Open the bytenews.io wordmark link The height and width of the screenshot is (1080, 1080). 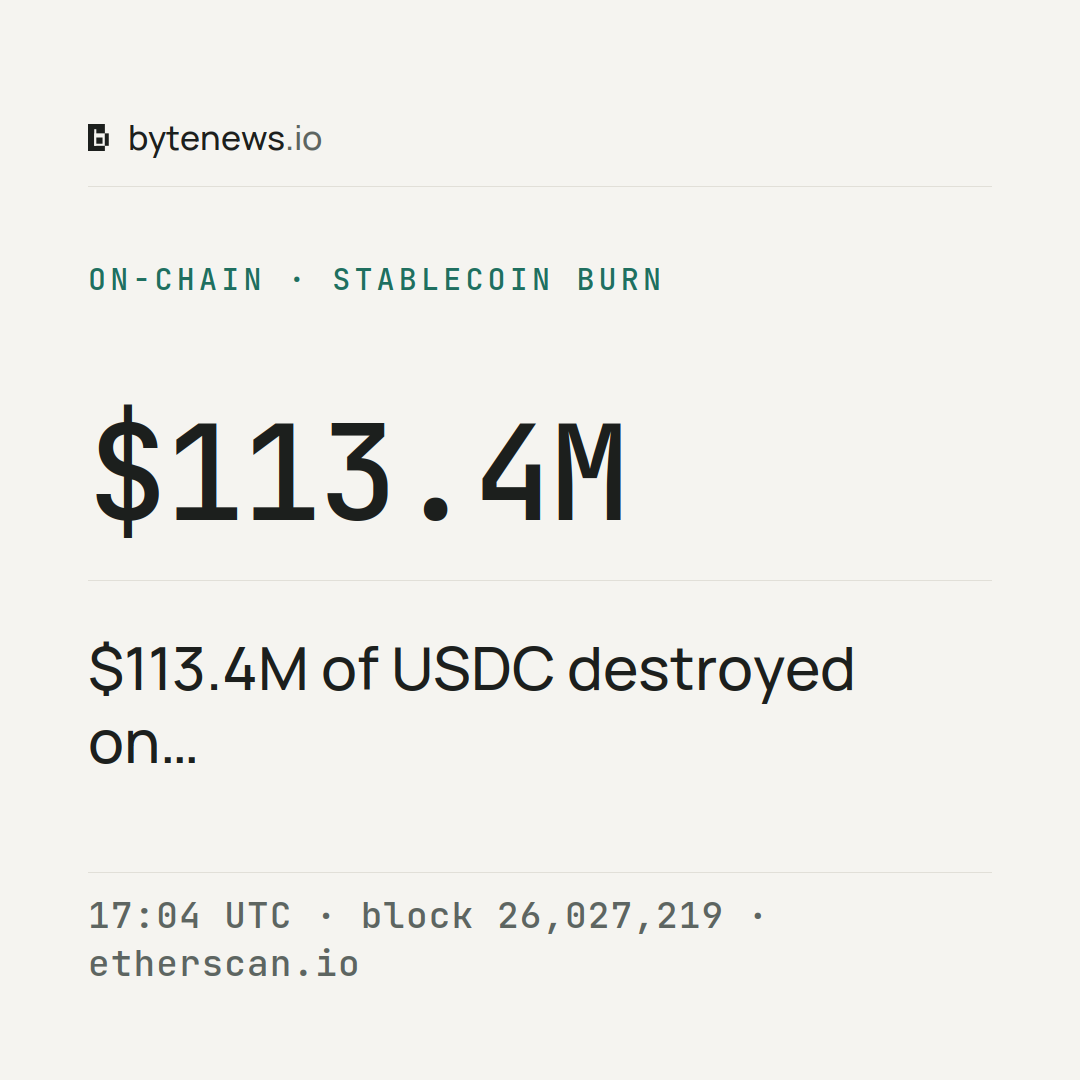225,140
